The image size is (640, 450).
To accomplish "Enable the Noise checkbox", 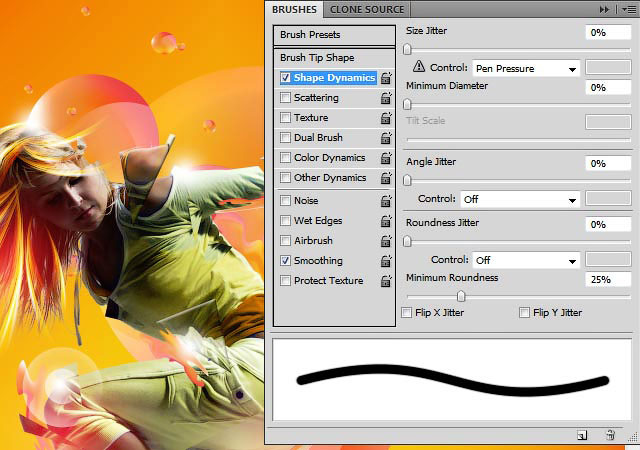I will point(285,200).
